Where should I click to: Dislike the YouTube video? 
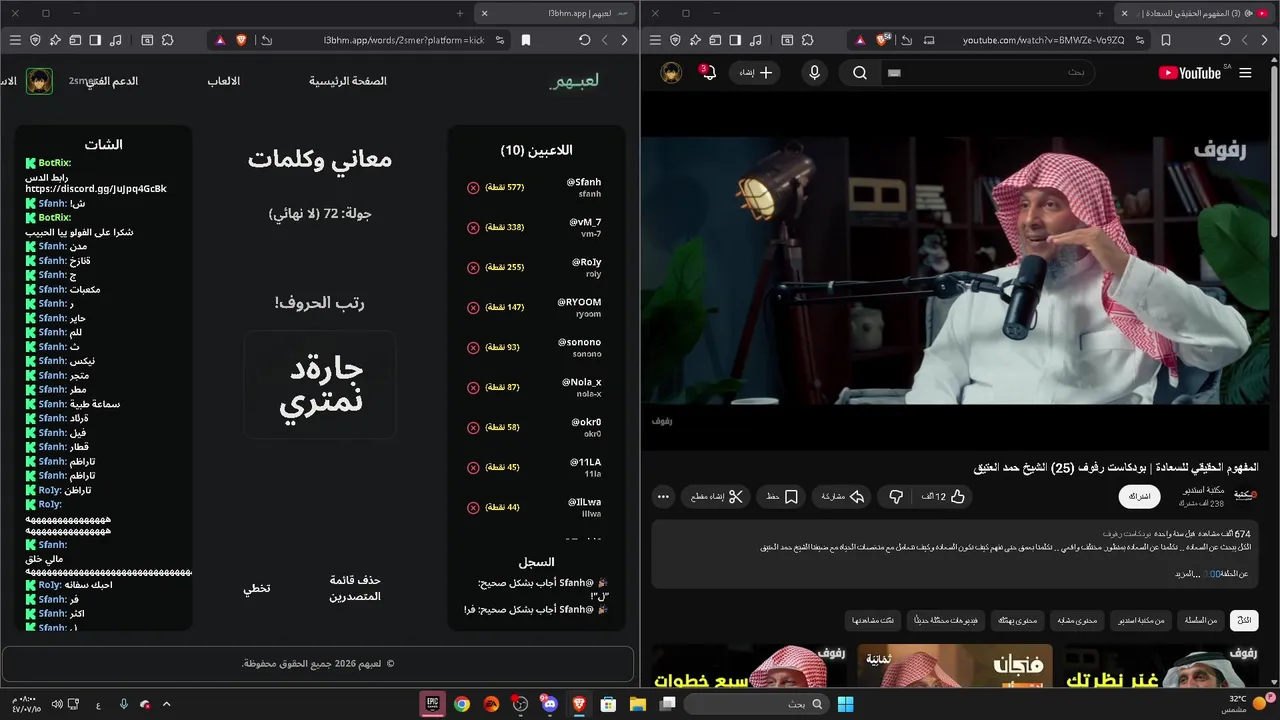pyautogui.click(x=896, y=496)
